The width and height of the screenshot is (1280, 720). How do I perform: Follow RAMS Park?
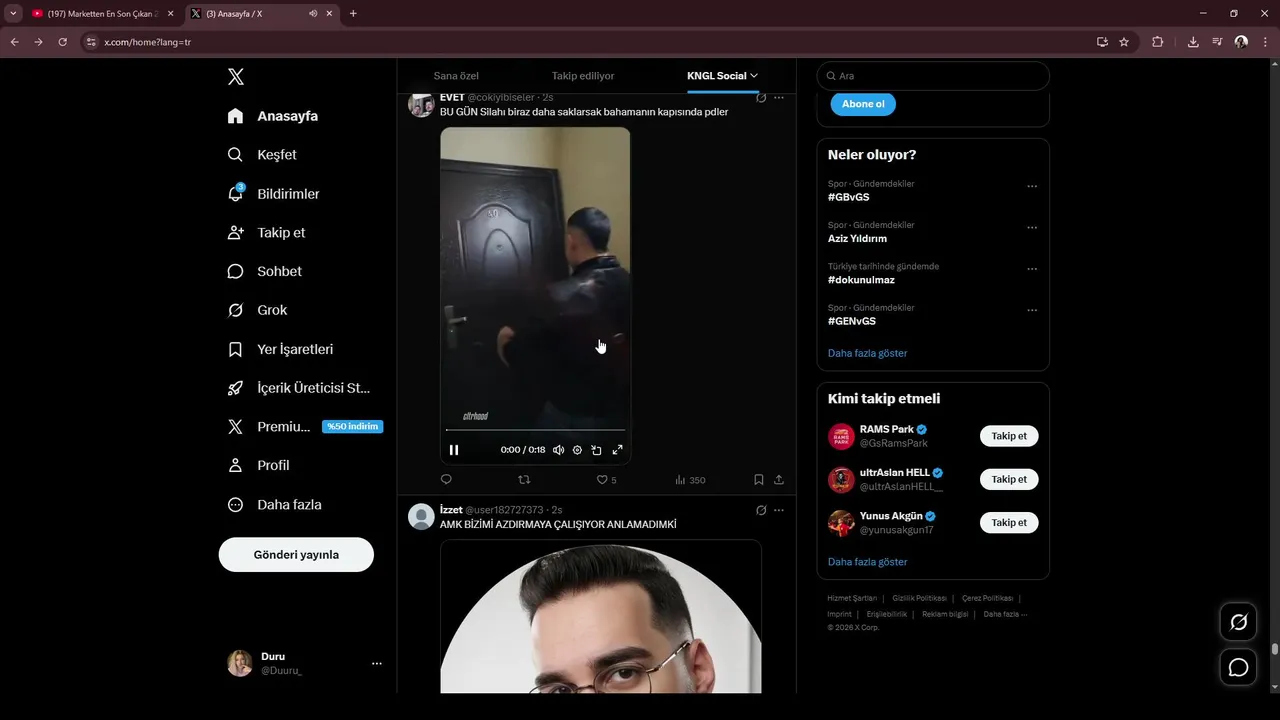pos(1009,436)
